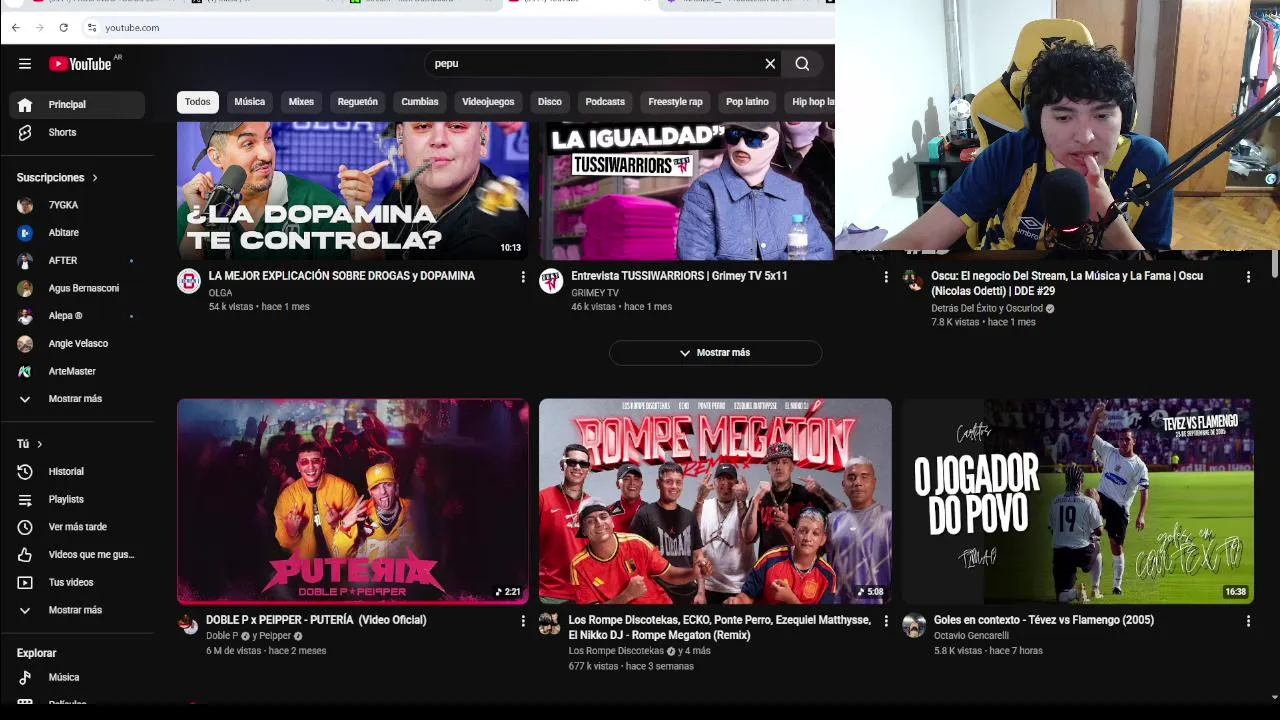Image resolution: width=1280 pixels, height=720 pixels.
Task: Go back with the browser back arrow
Action: point(15,28)
